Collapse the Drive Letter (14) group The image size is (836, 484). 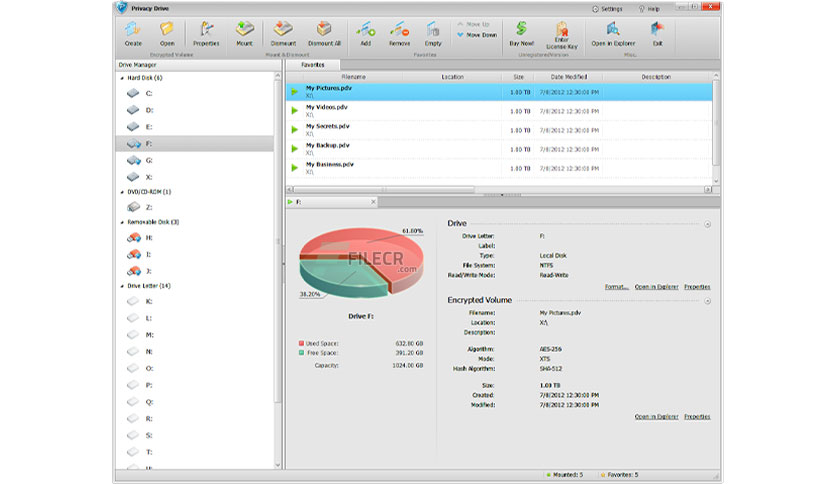pyautogui.click(x=122, y=286)
